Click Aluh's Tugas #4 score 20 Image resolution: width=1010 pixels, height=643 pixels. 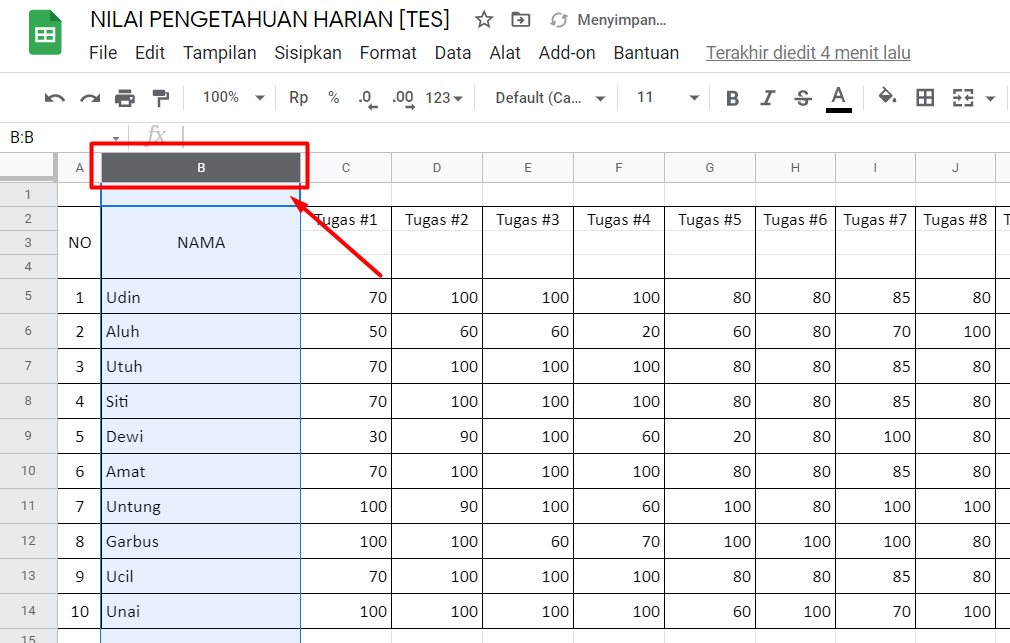point(618,332)
